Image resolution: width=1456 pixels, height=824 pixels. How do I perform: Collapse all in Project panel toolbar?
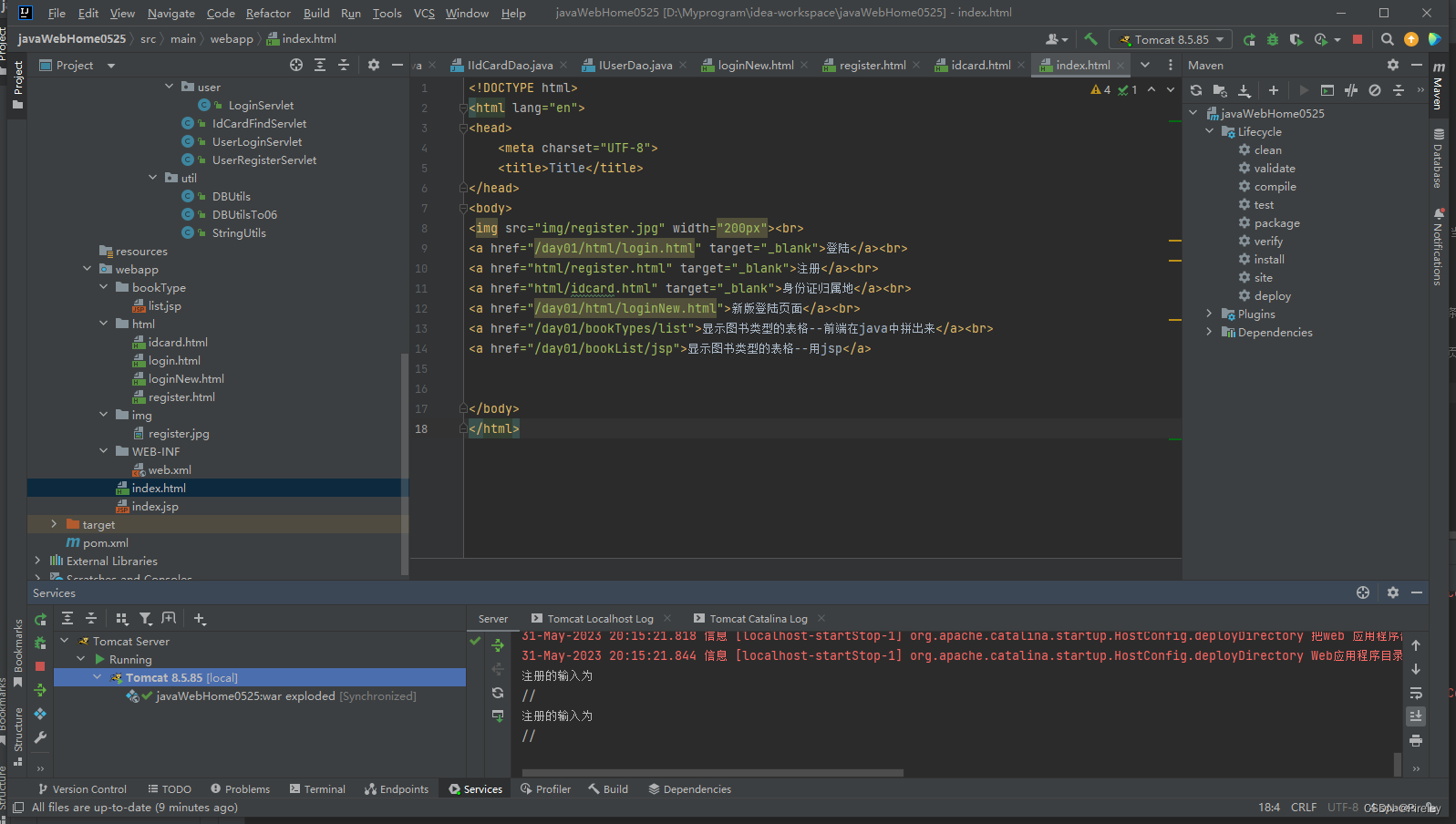click(x=344, y=65)
